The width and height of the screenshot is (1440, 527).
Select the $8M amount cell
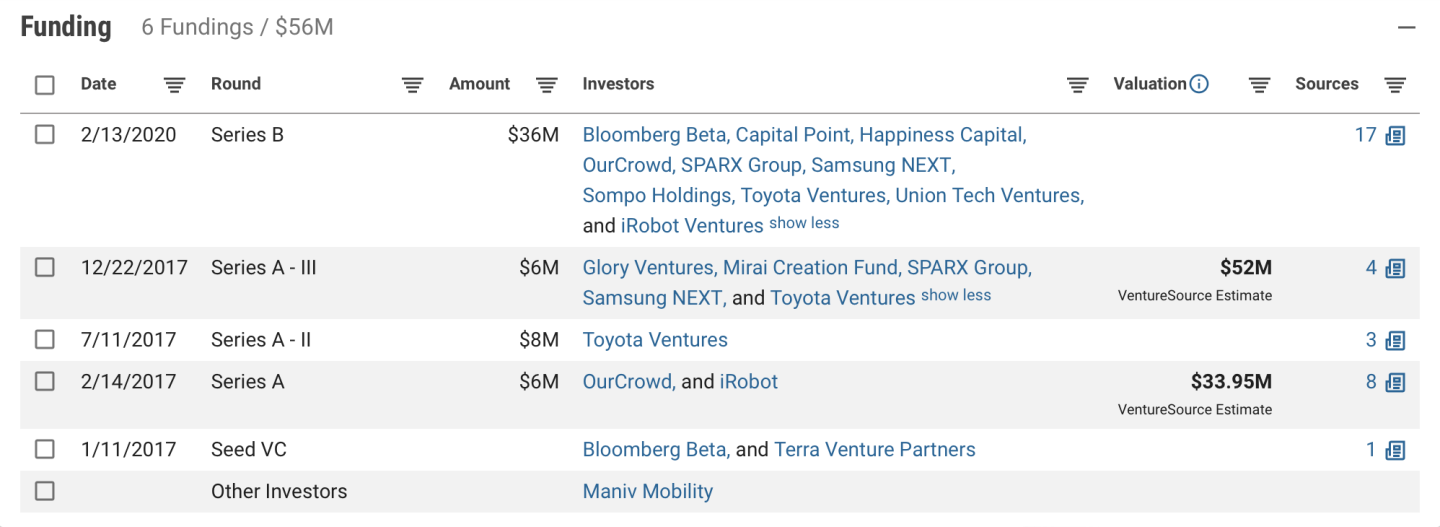click(x=539, y=340)
